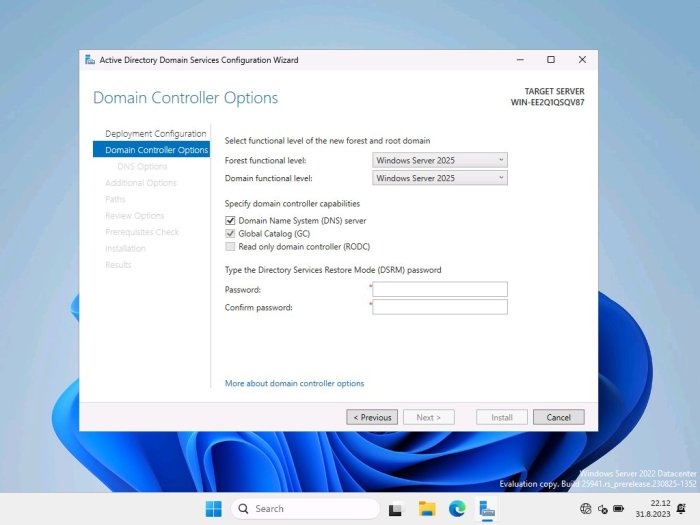Close the wizard window

pos(582,60)
